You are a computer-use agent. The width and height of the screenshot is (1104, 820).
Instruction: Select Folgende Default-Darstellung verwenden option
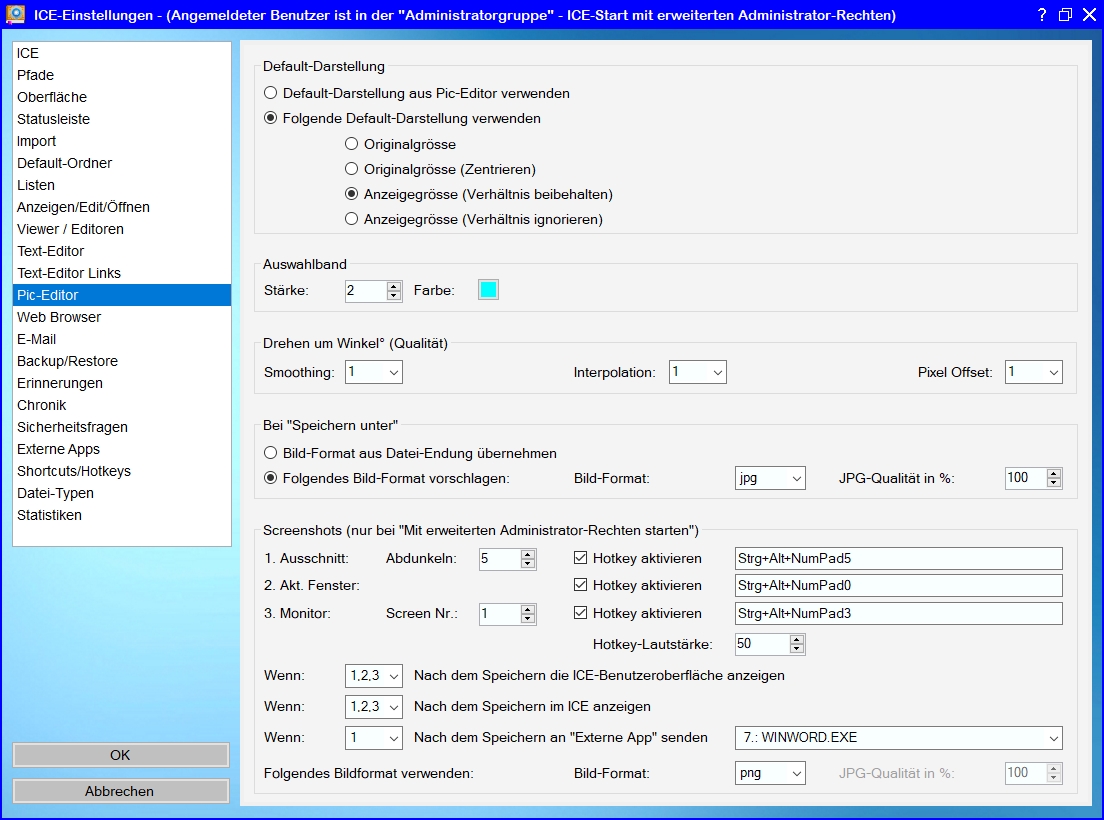402,118
